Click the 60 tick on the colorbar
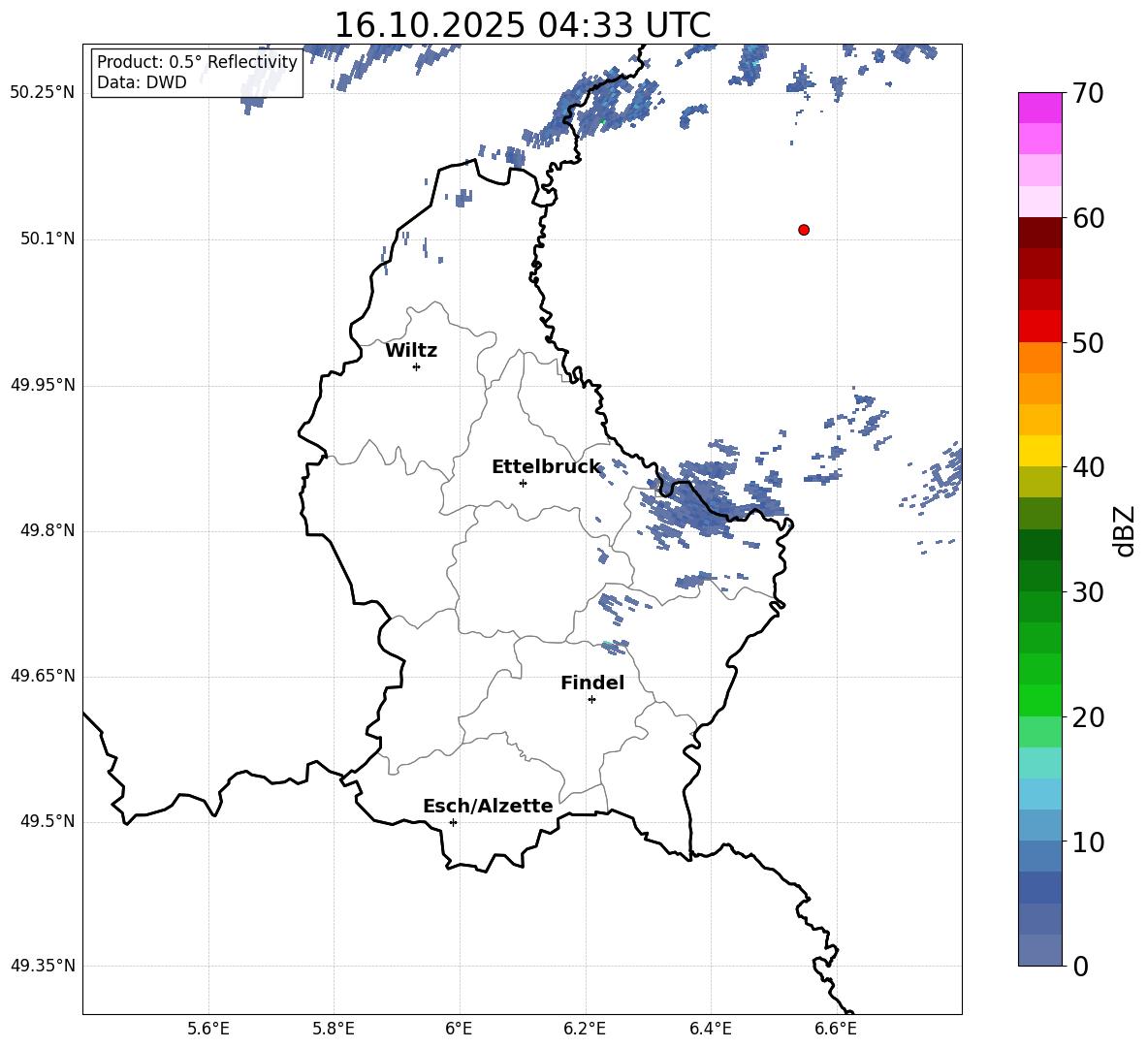 coord(1087,218)
